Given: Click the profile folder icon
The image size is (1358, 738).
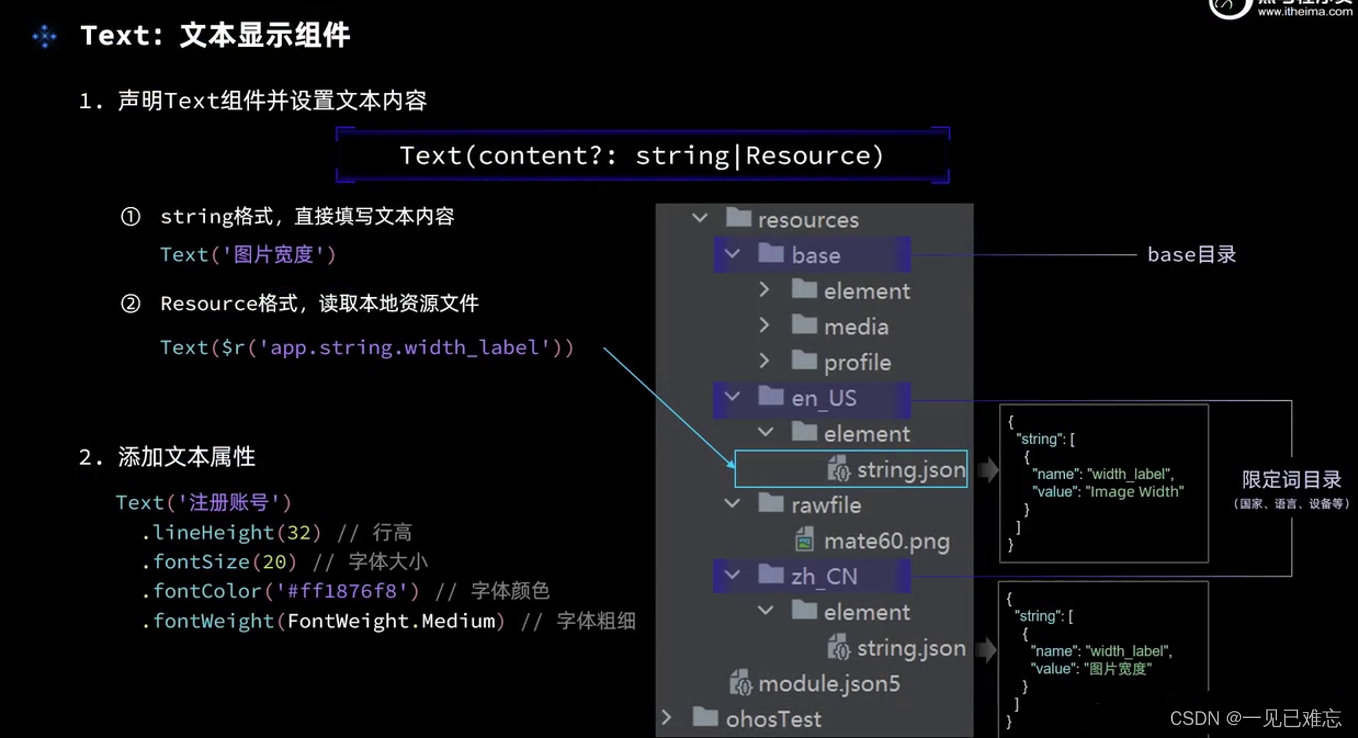Looking at the screenshot, I should 804,361.
